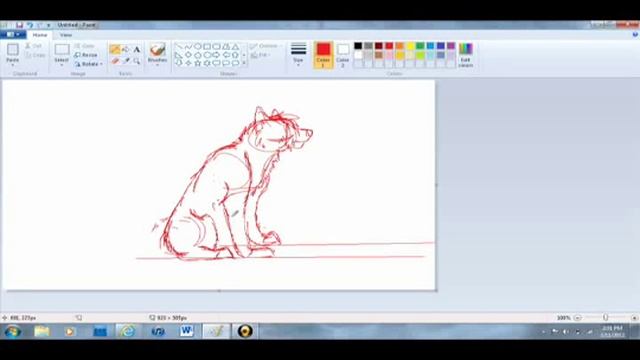Click Resize in Image group
Image resolution: width=640 pixels, height=360 pixels.
86,55
